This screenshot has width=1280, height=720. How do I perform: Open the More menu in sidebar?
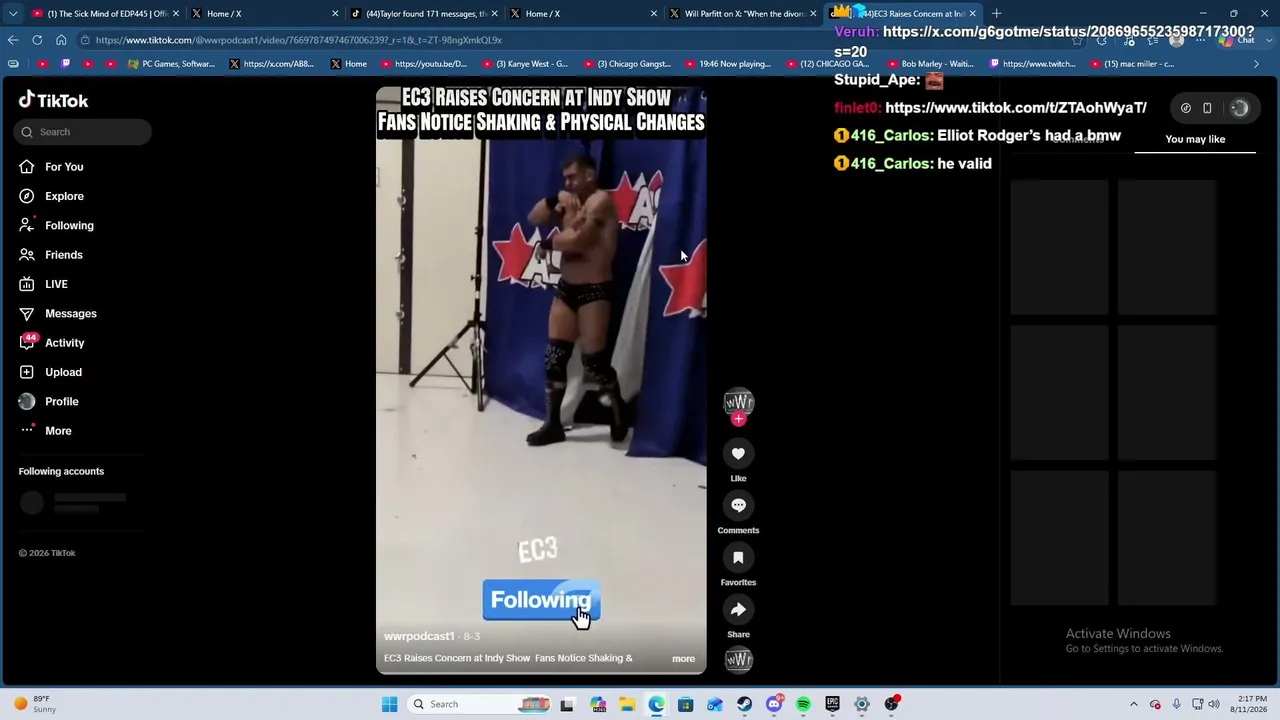coord(45,430)
